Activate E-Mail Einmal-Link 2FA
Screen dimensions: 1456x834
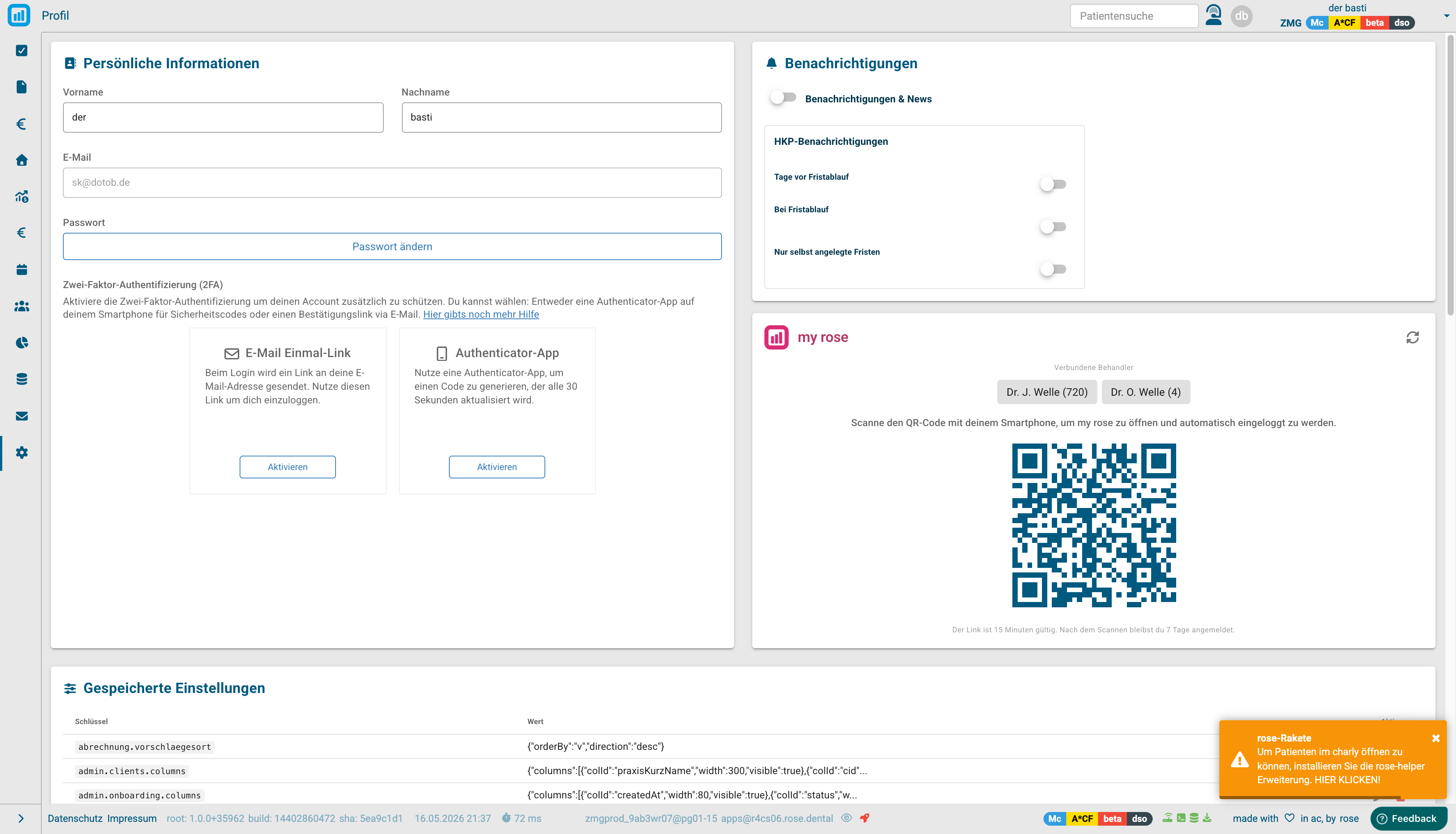pyautogui.click(x=287, y=467)
